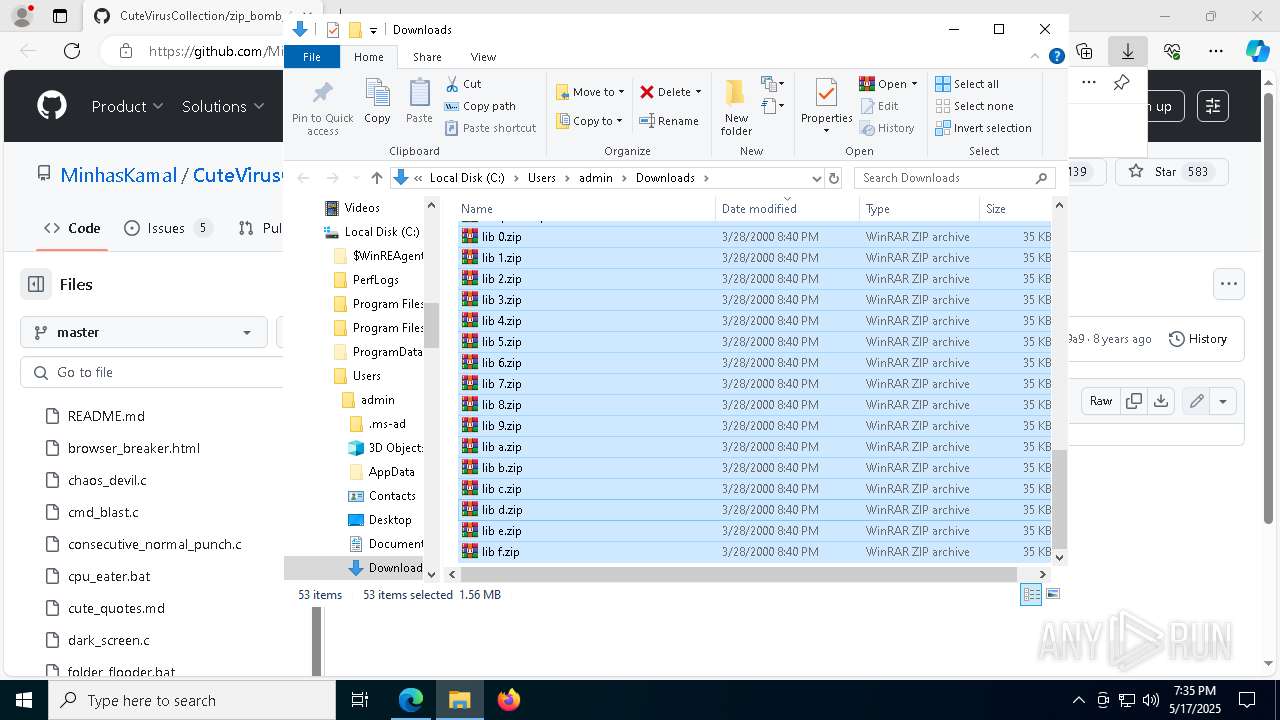This screenshot has width=1280, height=720.
Task: Open Copy to dropdown
Action: pyautogui.click(x=590, y=121)
